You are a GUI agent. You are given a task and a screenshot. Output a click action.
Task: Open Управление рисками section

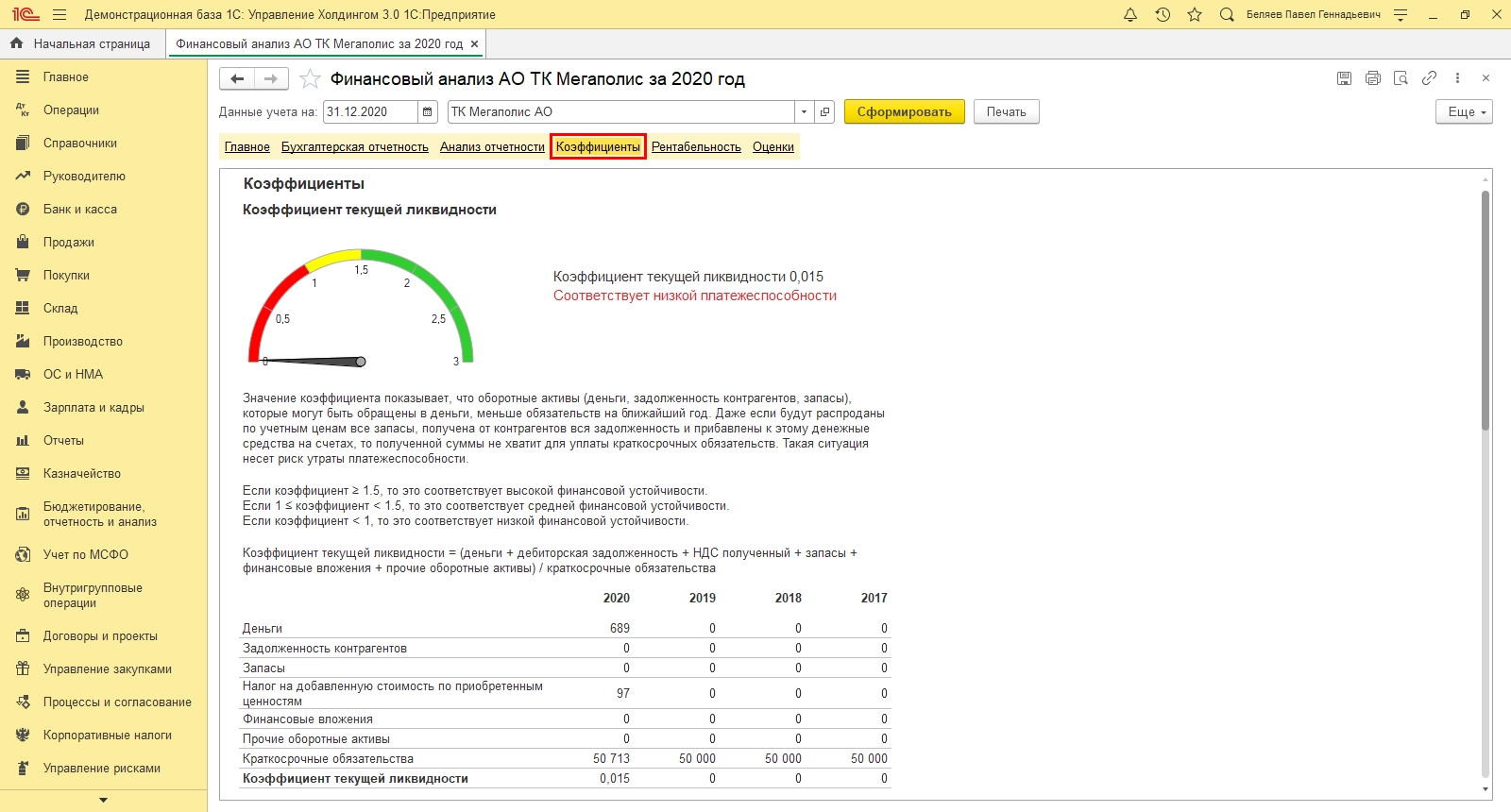104,769
